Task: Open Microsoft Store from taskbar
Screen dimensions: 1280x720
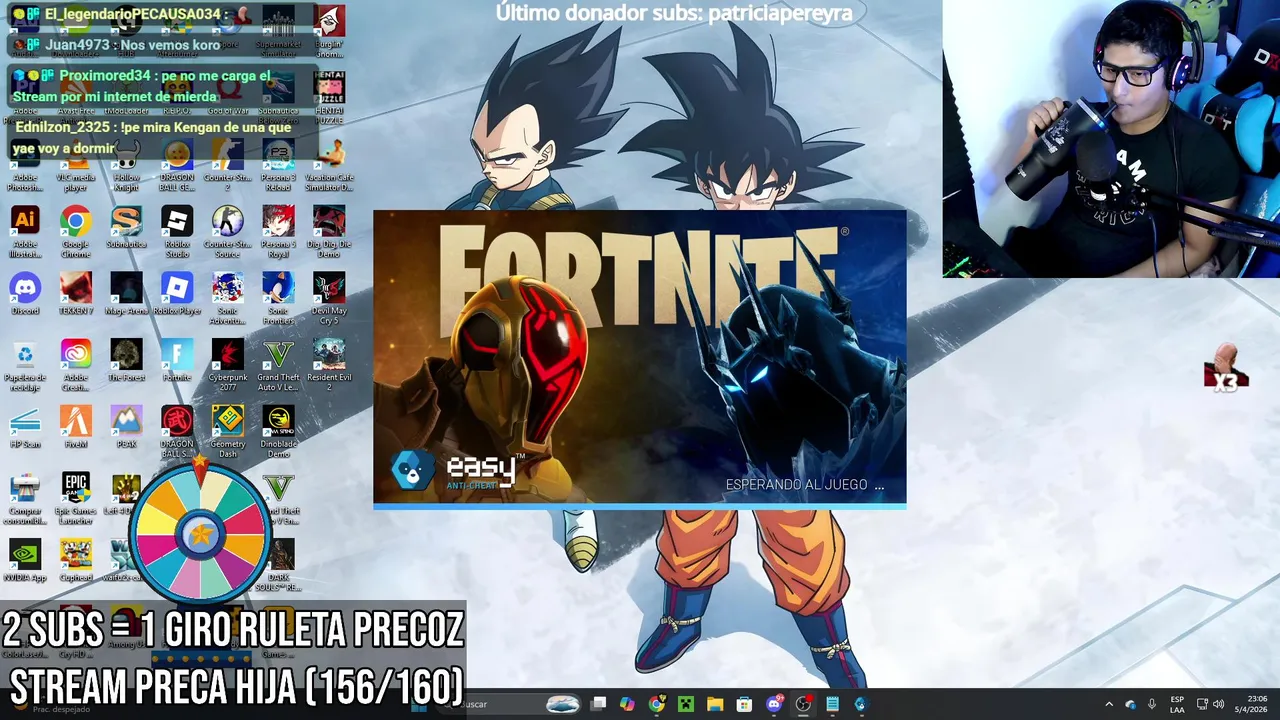Action: 744,704
